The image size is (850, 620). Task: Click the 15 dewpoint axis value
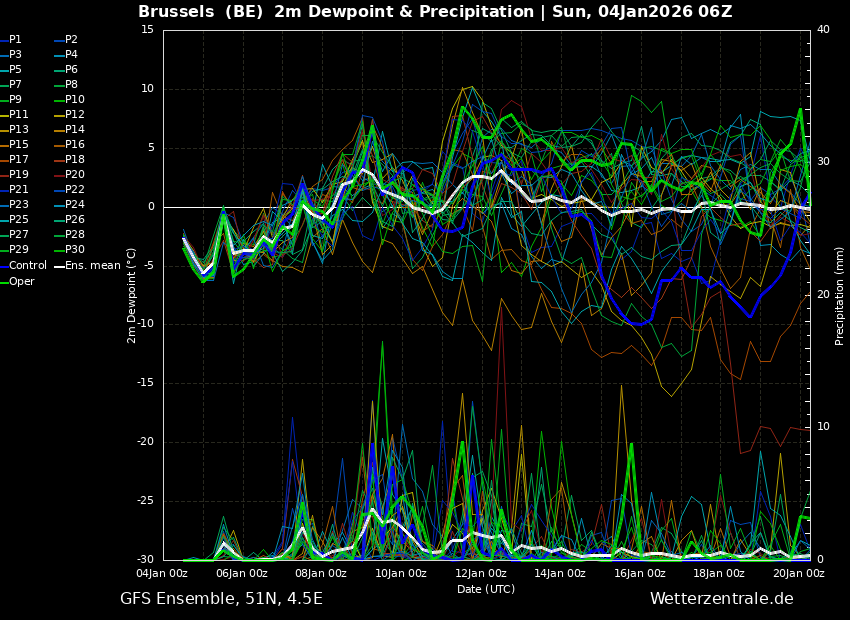pyautogui.click(x=147, y=30)
